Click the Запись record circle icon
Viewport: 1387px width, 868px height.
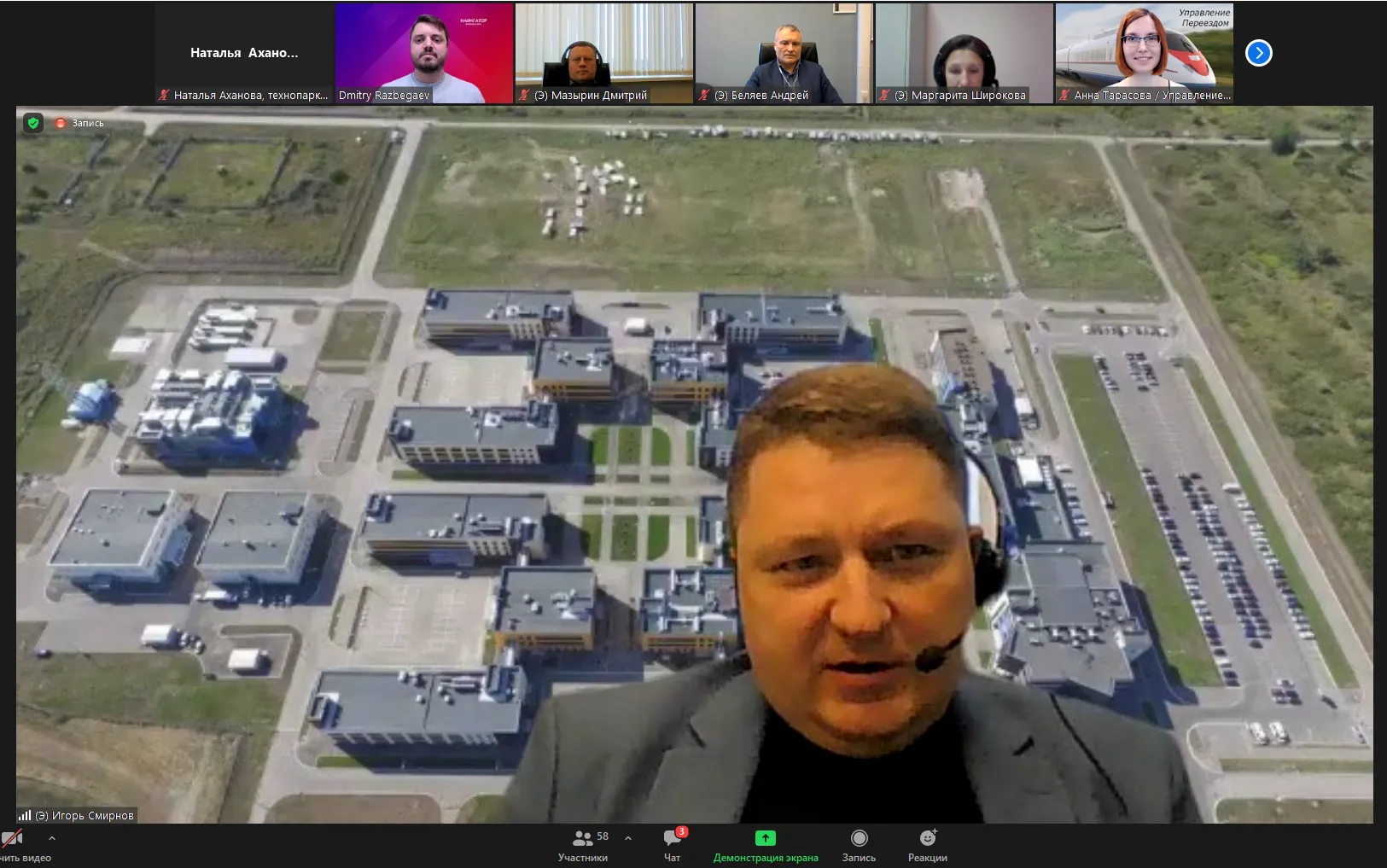tap(859, 838)
